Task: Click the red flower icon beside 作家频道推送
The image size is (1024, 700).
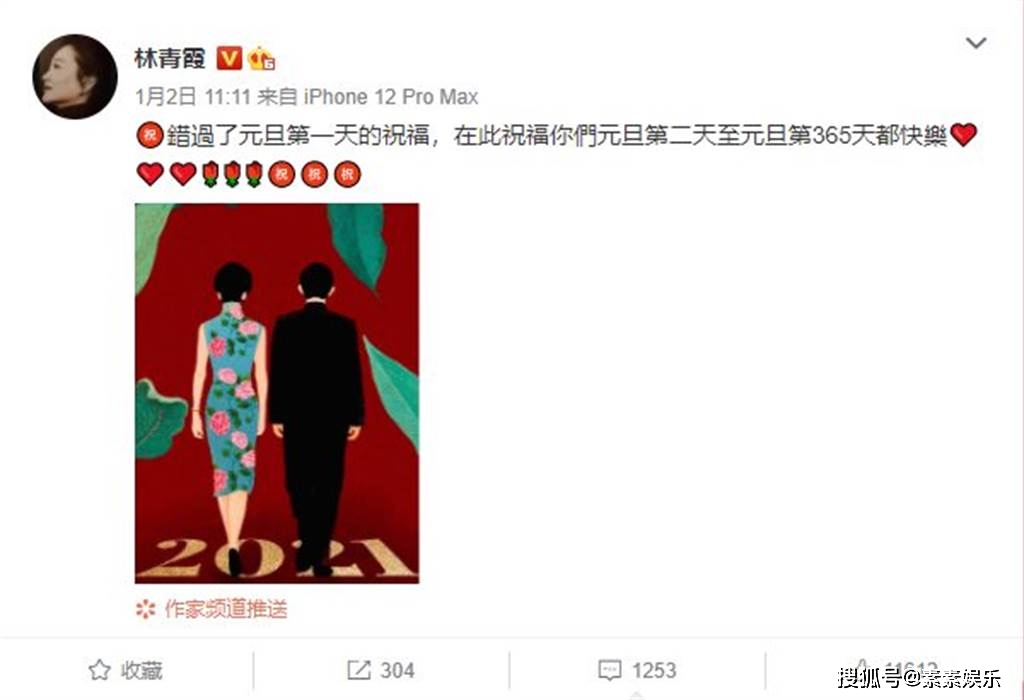Action: 146,609
